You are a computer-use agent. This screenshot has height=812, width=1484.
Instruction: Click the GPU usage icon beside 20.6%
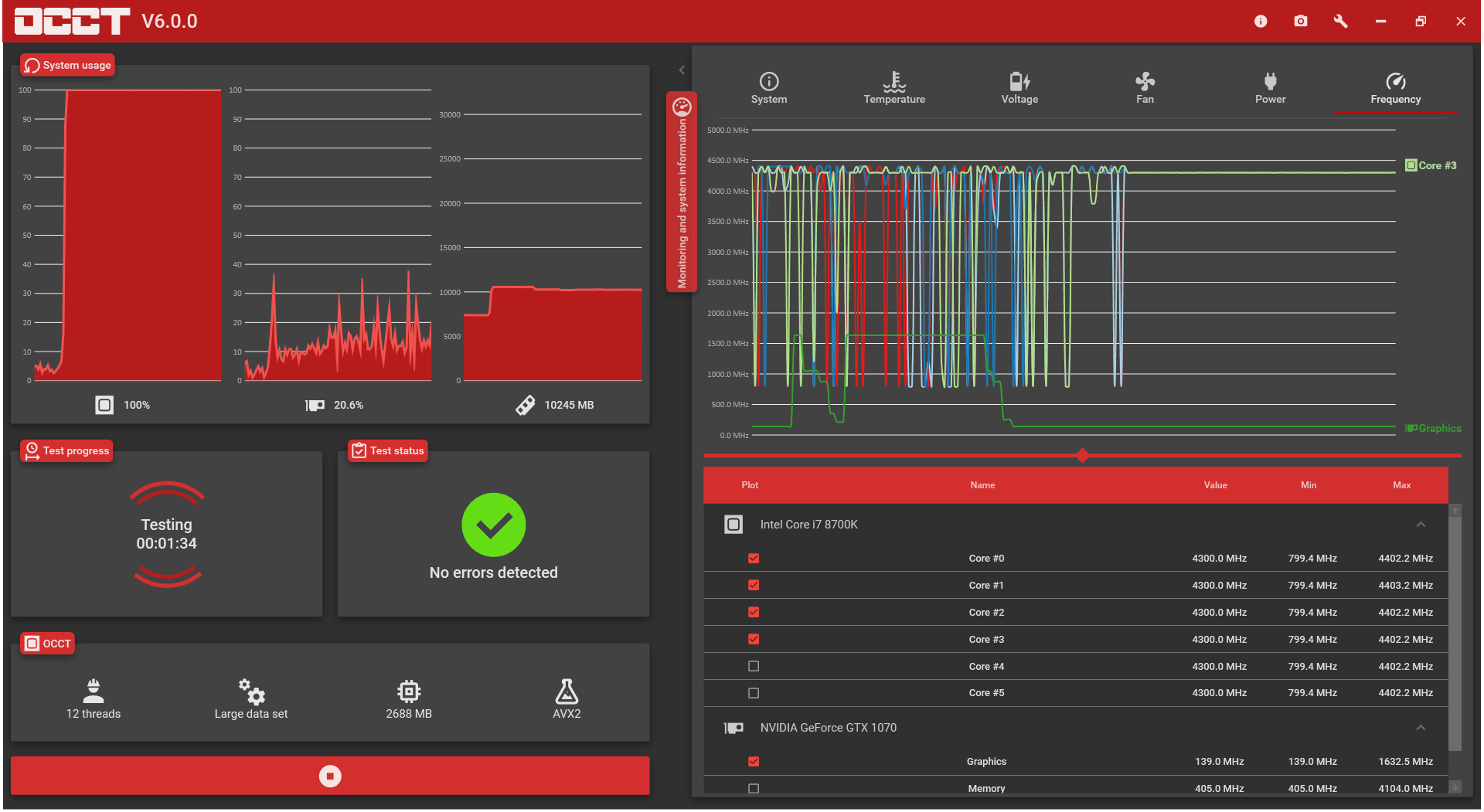pos(315,405)
